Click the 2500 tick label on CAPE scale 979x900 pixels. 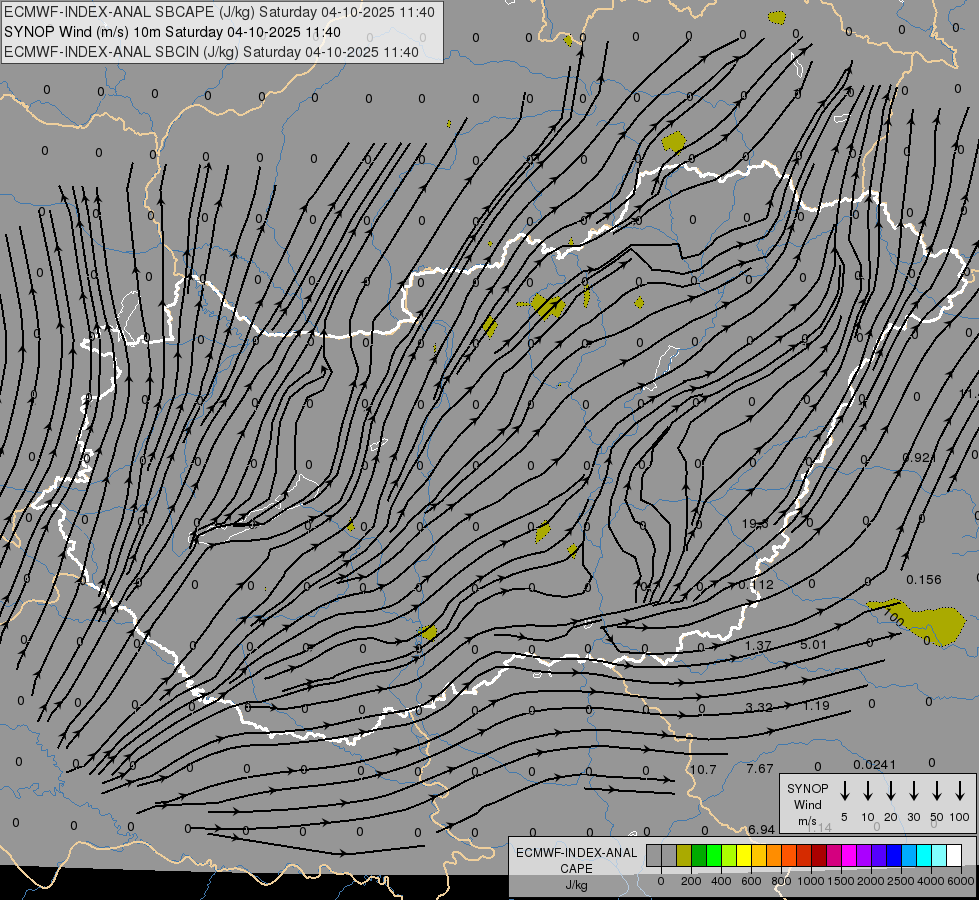(901, 881)
